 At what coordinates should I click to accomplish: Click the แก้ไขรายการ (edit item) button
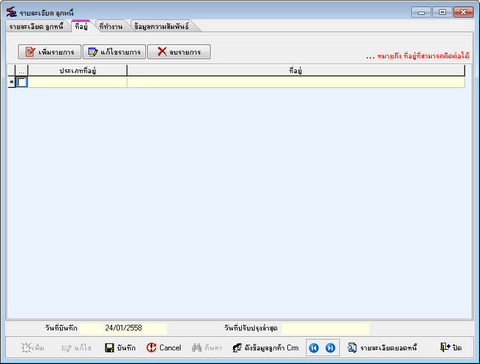pos(114,52)
